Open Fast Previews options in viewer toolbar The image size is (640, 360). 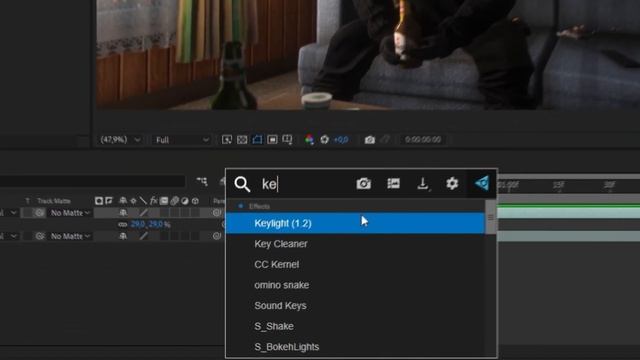click(227, 140)
